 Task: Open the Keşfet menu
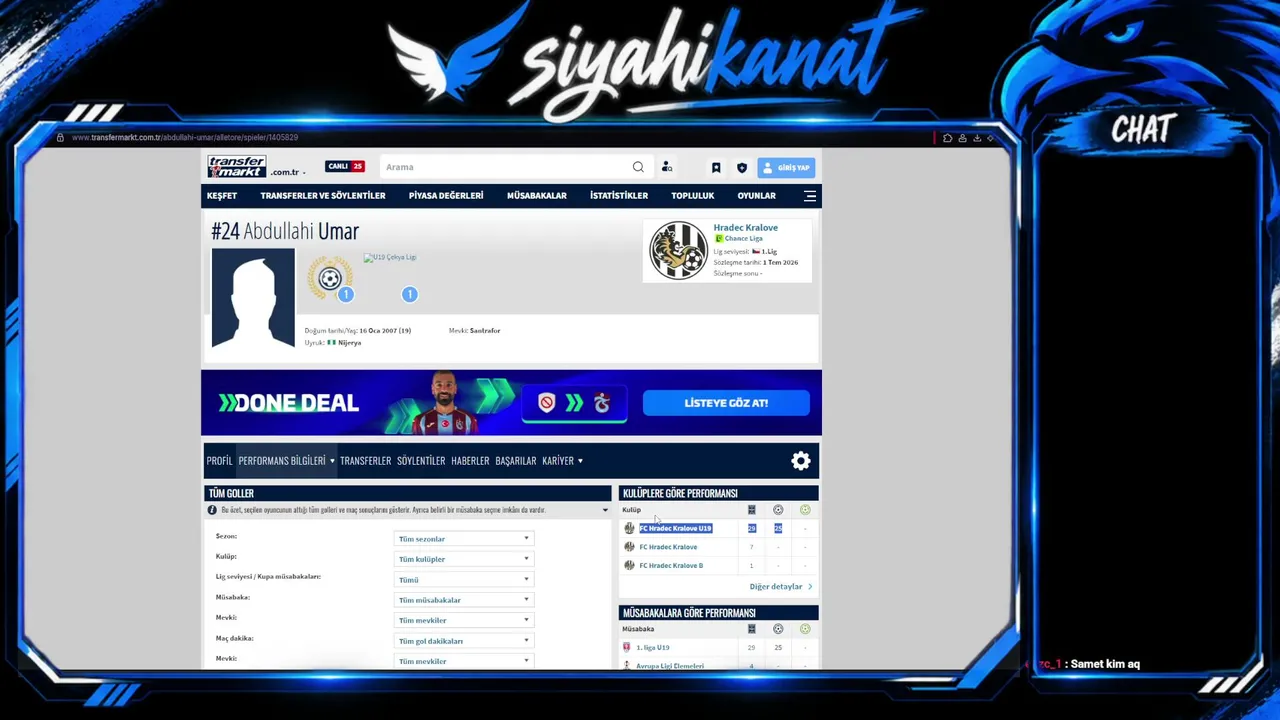[x=222, y=196]
